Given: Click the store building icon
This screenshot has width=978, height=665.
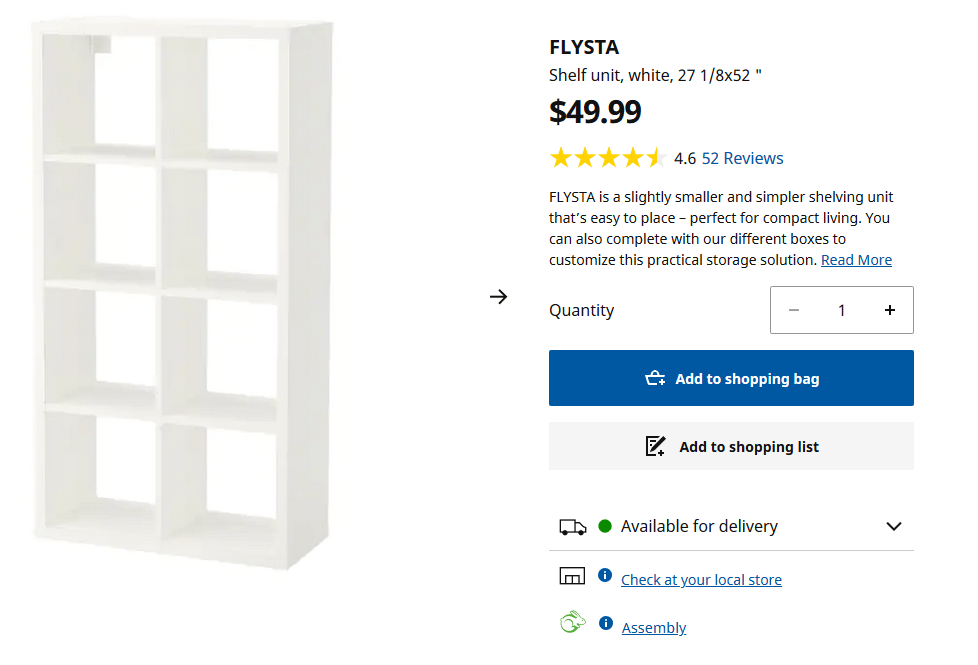Looking at the screenshot, I should pos(572,576).
